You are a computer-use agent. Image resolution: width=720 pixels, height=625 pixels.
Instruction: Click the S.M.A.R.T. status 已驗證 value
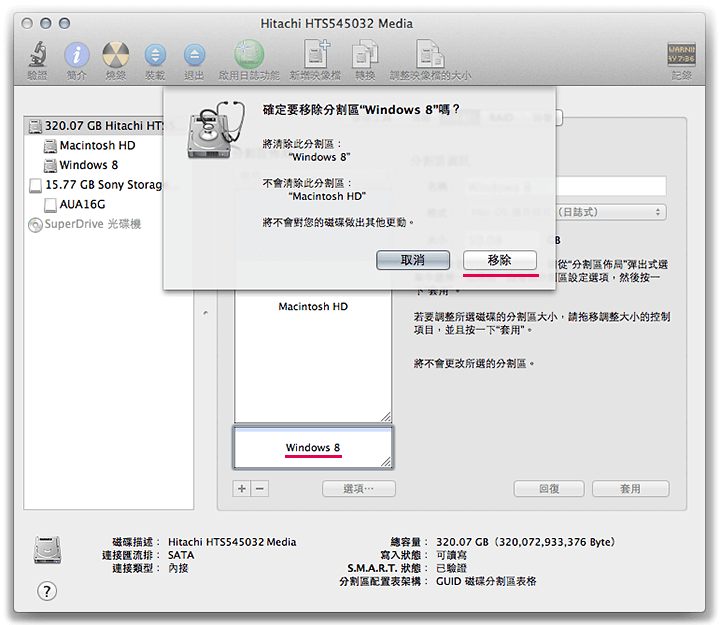[x=451, y=569]
